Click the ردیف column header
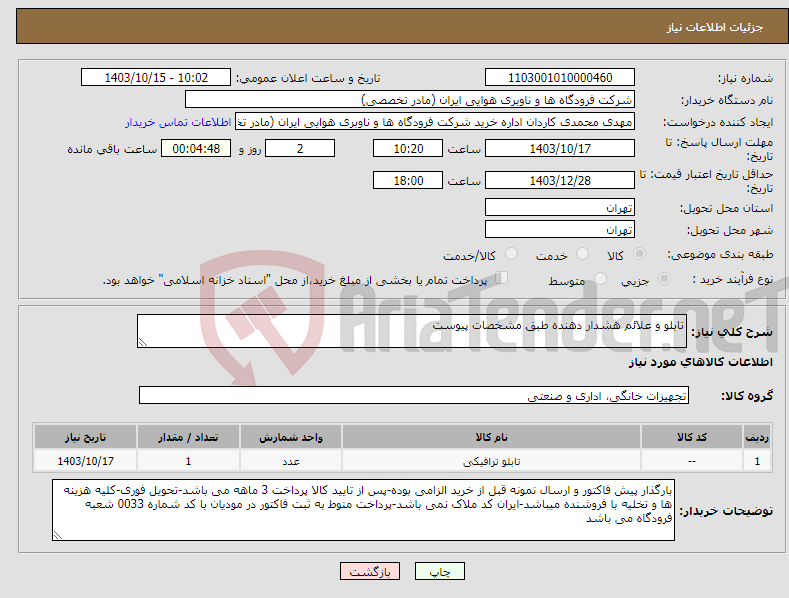 click(757, 437)
